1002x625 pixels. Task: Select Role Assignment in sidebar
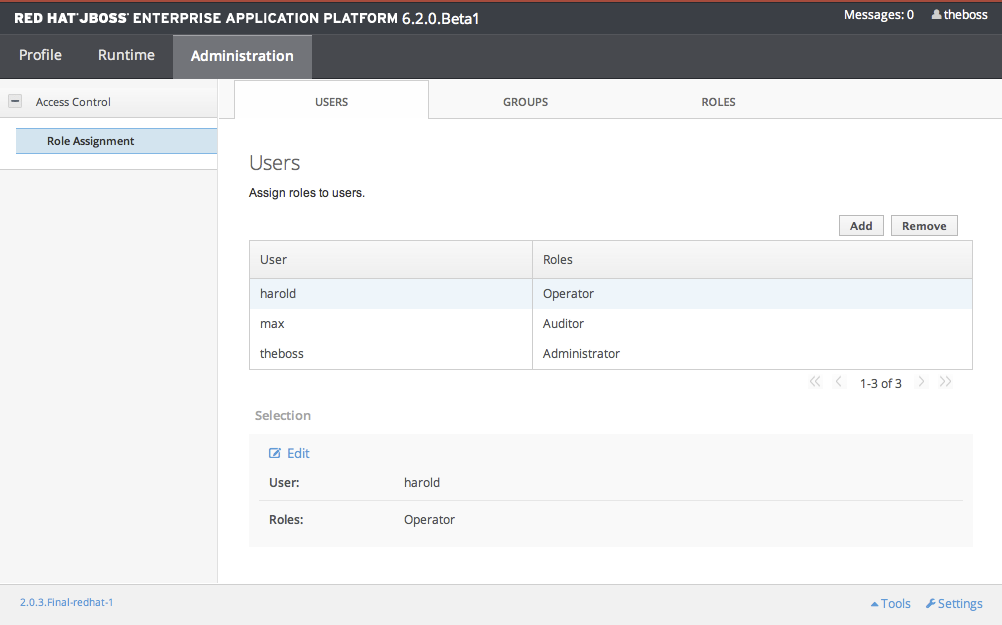point(90,141)
